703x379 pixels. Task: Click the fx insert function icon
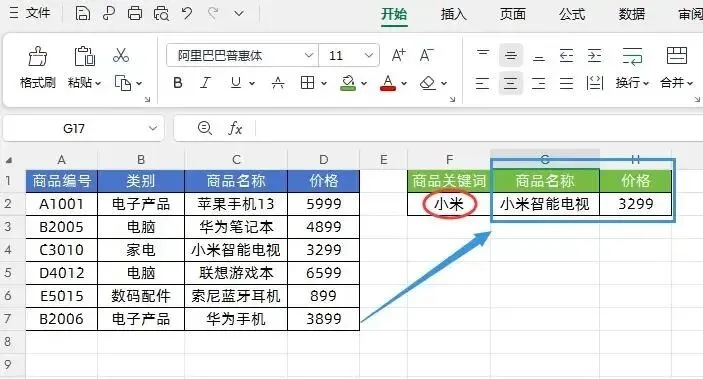coord(235,129)
